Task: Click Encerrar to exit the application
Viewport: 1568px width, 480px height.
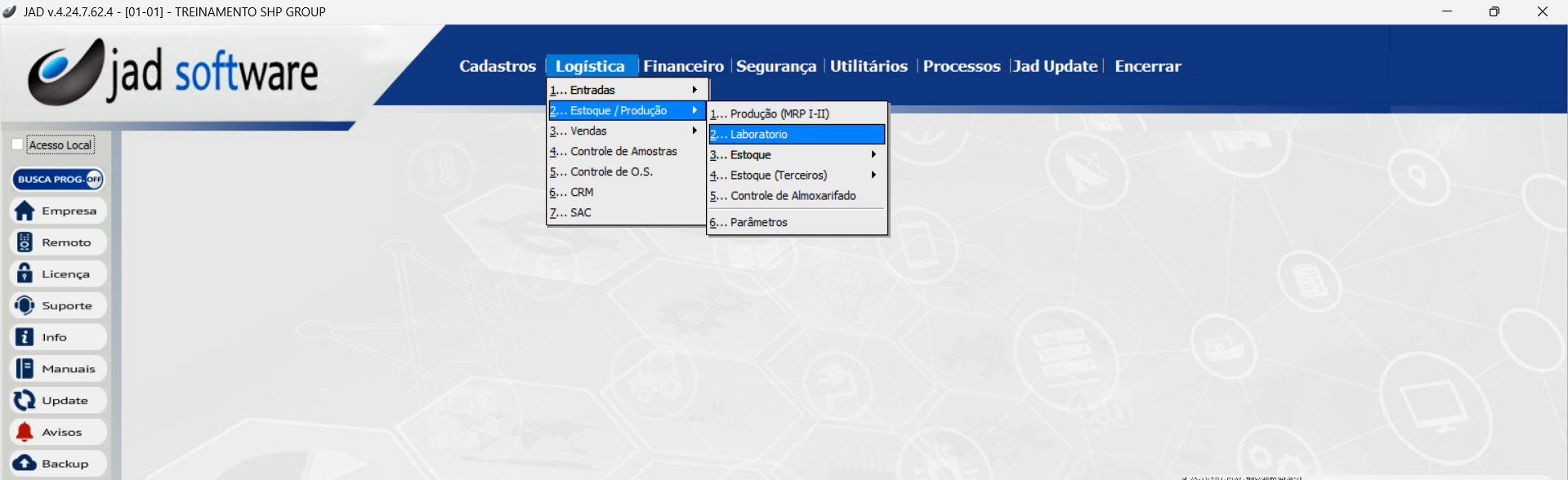Action: [1147, 66]
